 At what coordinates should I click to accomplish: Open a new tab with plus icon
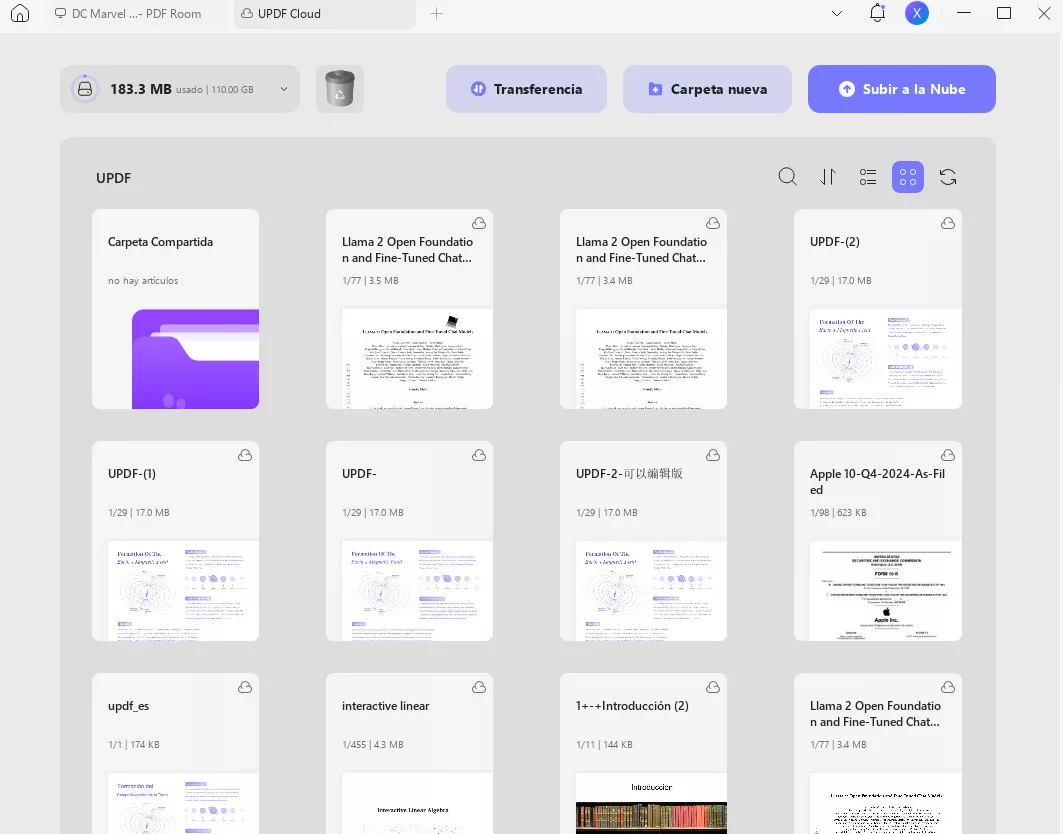[x=437, y=14]
